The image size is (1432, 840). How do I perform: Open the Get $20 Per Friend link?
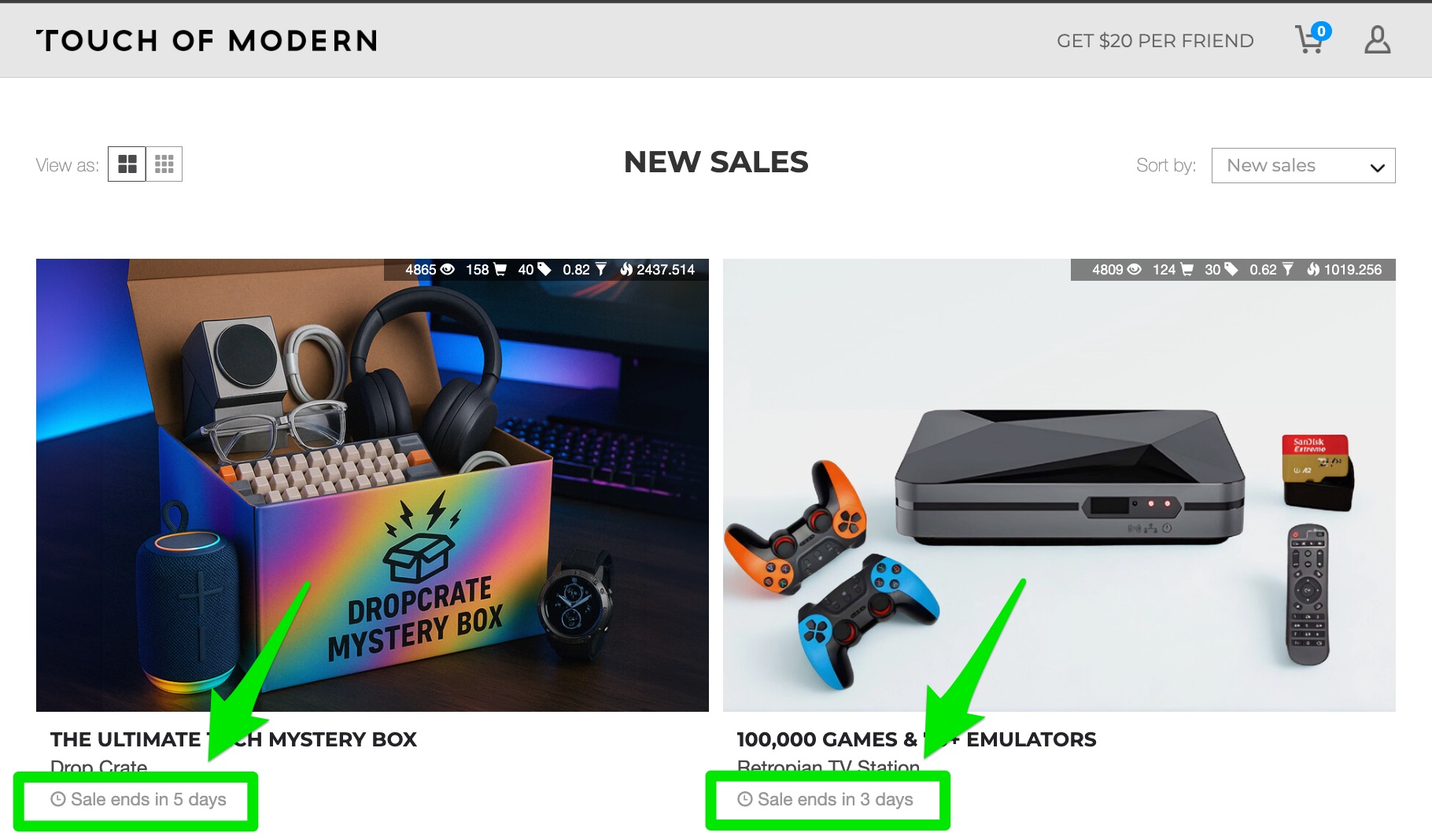1155,41
